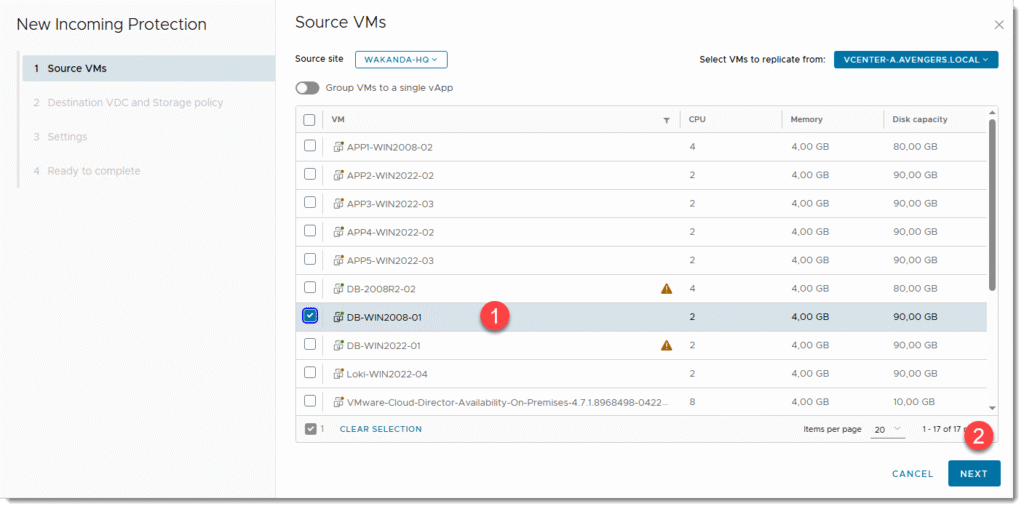Image resolution: width=1024 pixels, height=509 pixels.
Task: Click the VM icon beside DB-WIN2008-01
Action: 338,317
